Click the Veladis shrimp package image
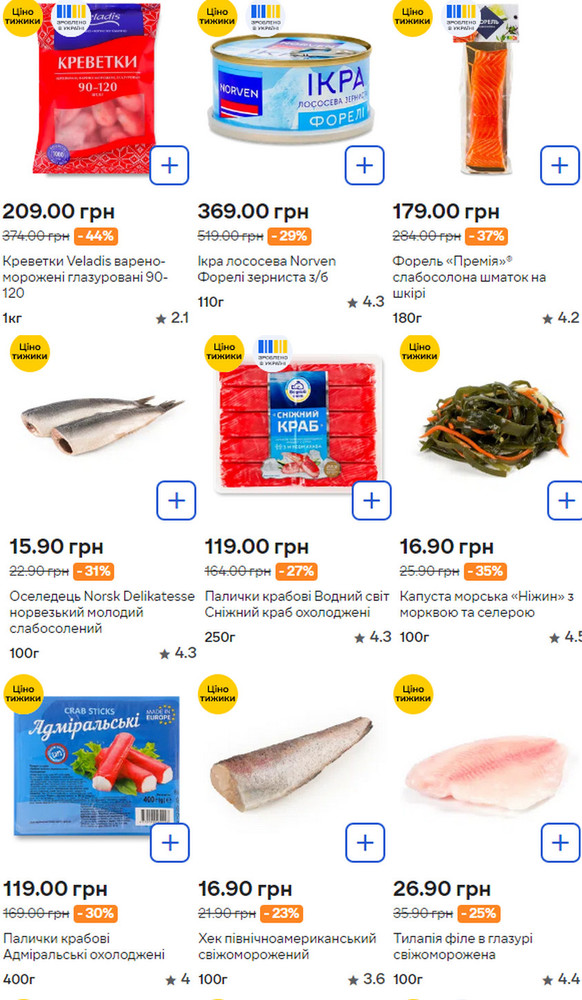The image size is (582, 1000). point(96,88)
